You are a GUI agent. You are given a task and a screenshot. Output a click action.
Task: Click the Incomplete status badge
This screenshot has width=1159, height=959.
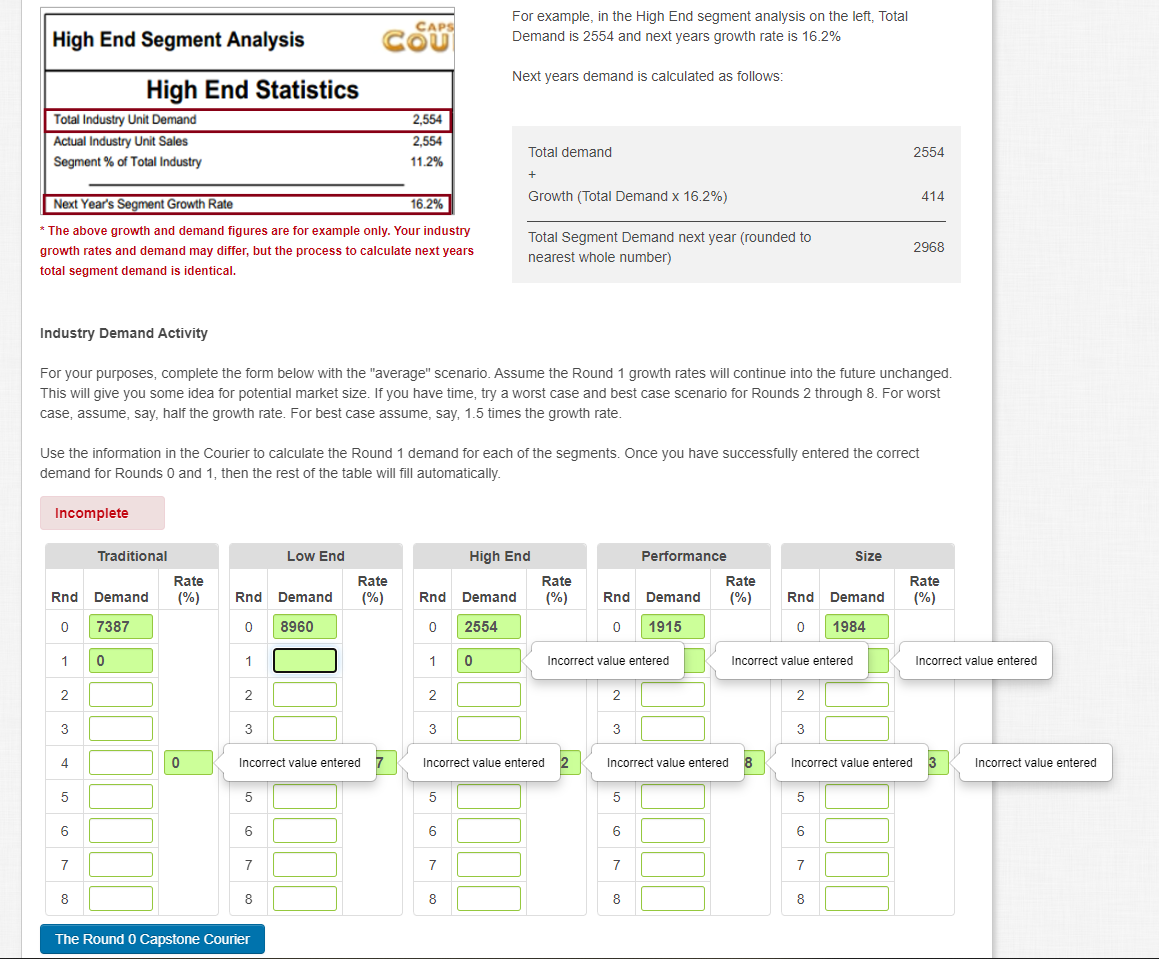[102, 512]
